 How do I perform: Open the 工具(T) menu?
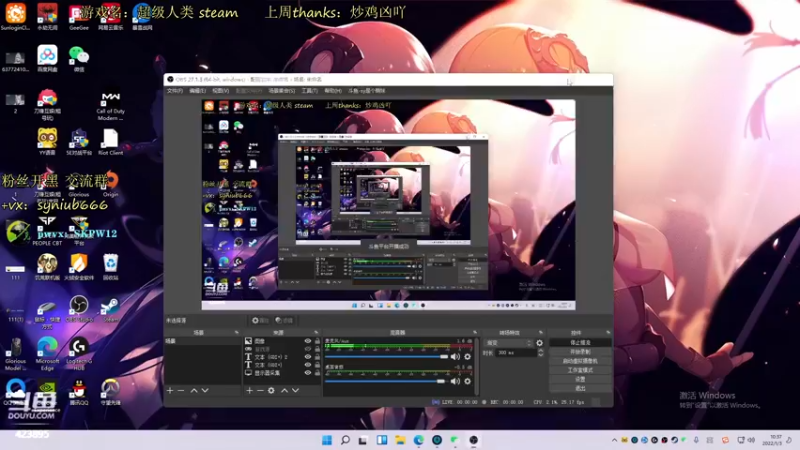pos(309,91)
